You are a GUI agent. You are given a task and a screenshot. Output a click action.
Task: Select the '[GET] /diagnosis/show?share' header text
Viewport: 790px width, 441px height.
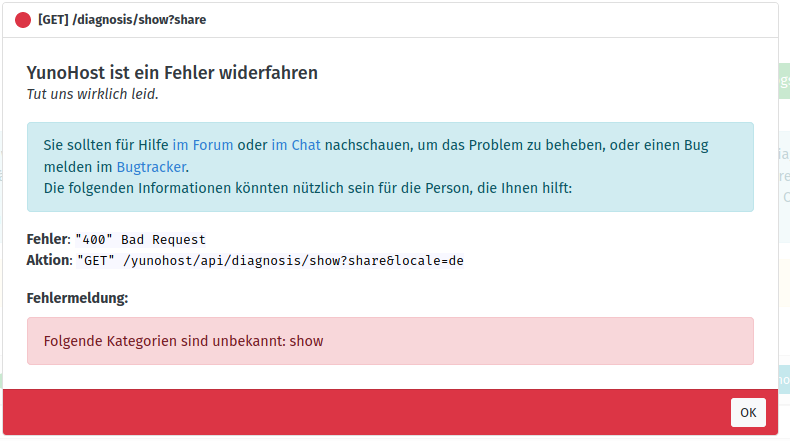pyautogui.click(x=122, y=20)
